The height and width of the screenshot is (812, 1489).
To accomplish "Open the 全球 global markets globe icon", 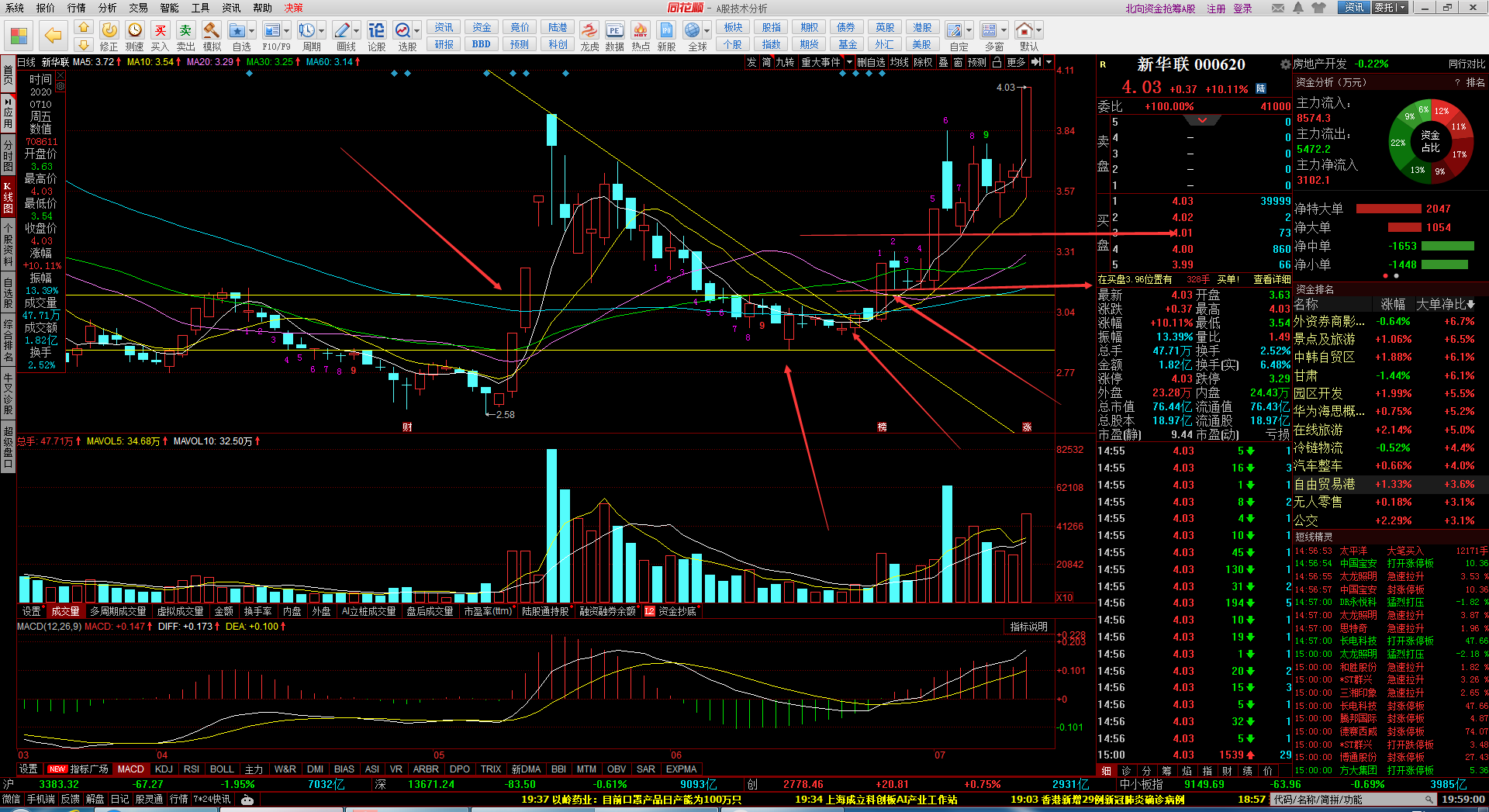I will [693, 30].
